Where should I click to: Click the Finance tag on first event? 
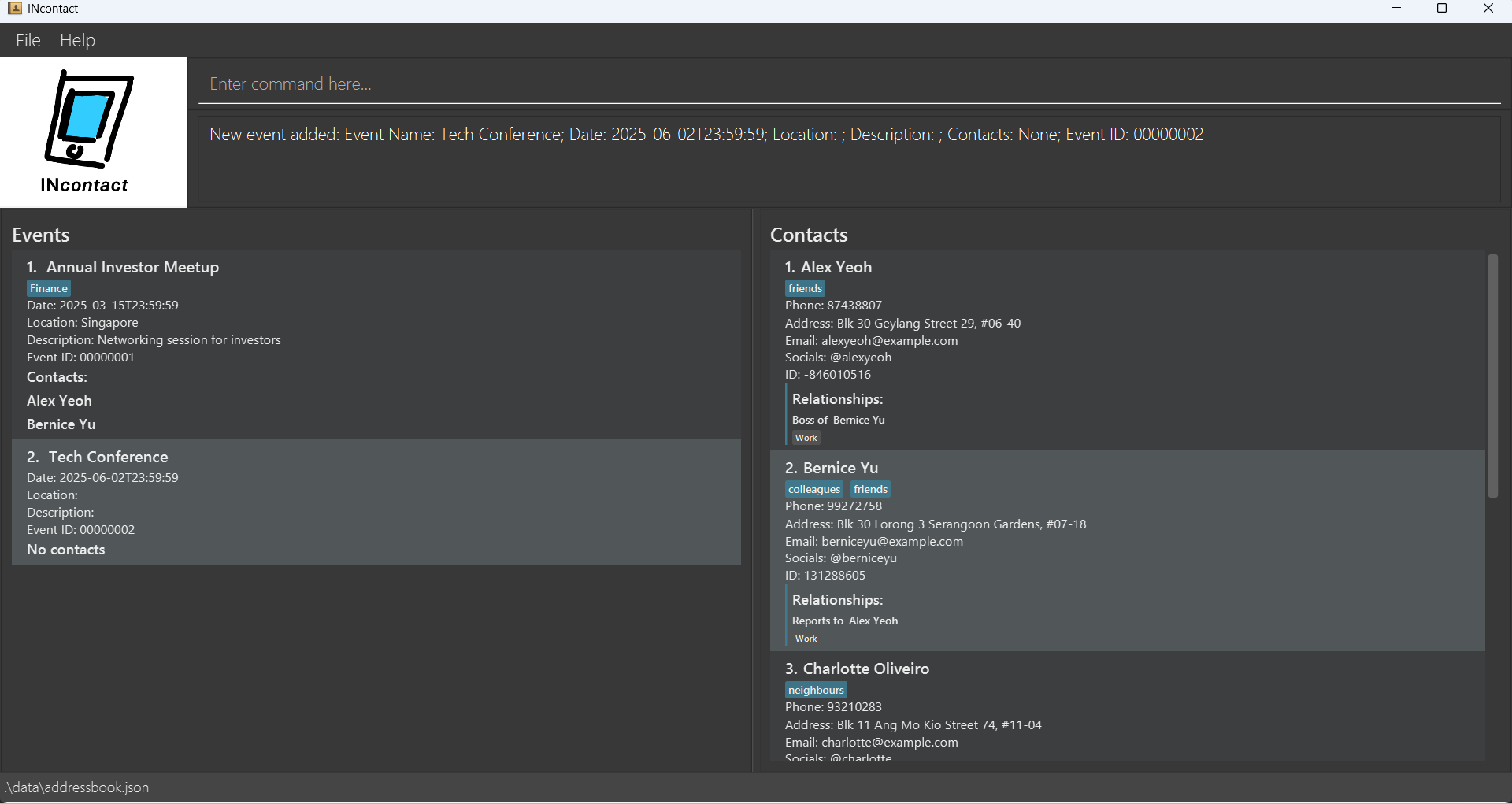click(49, 288)
